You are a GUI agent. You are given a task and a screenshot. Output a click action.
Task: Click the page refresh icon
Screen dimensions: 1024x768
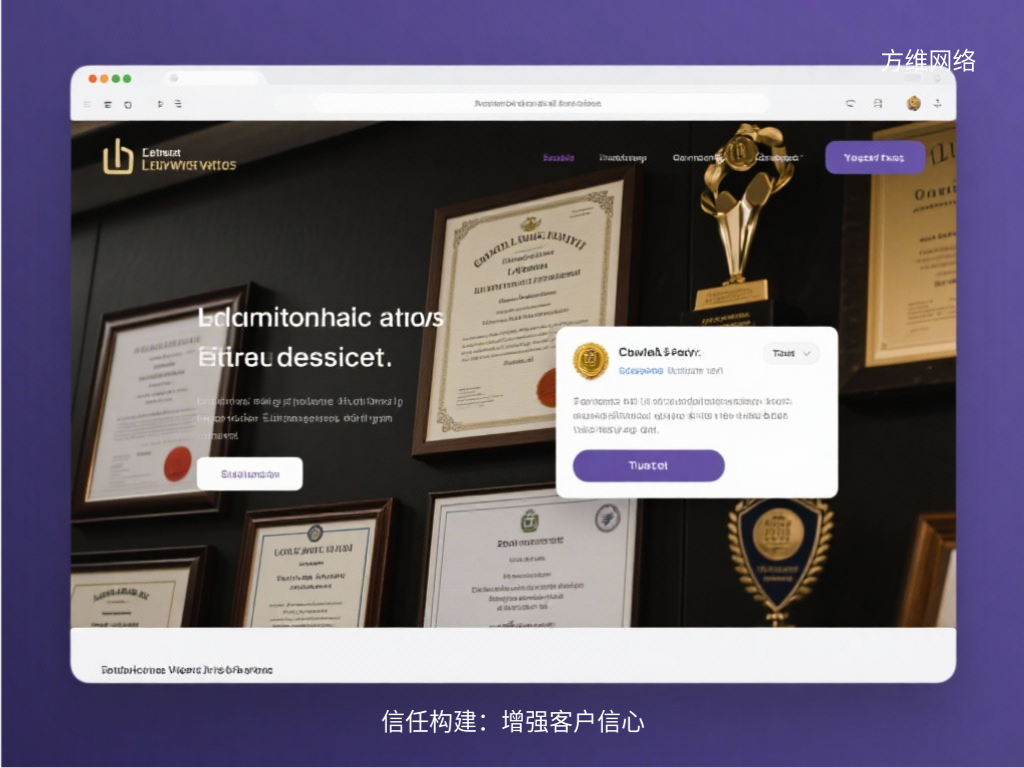[850, 104]
